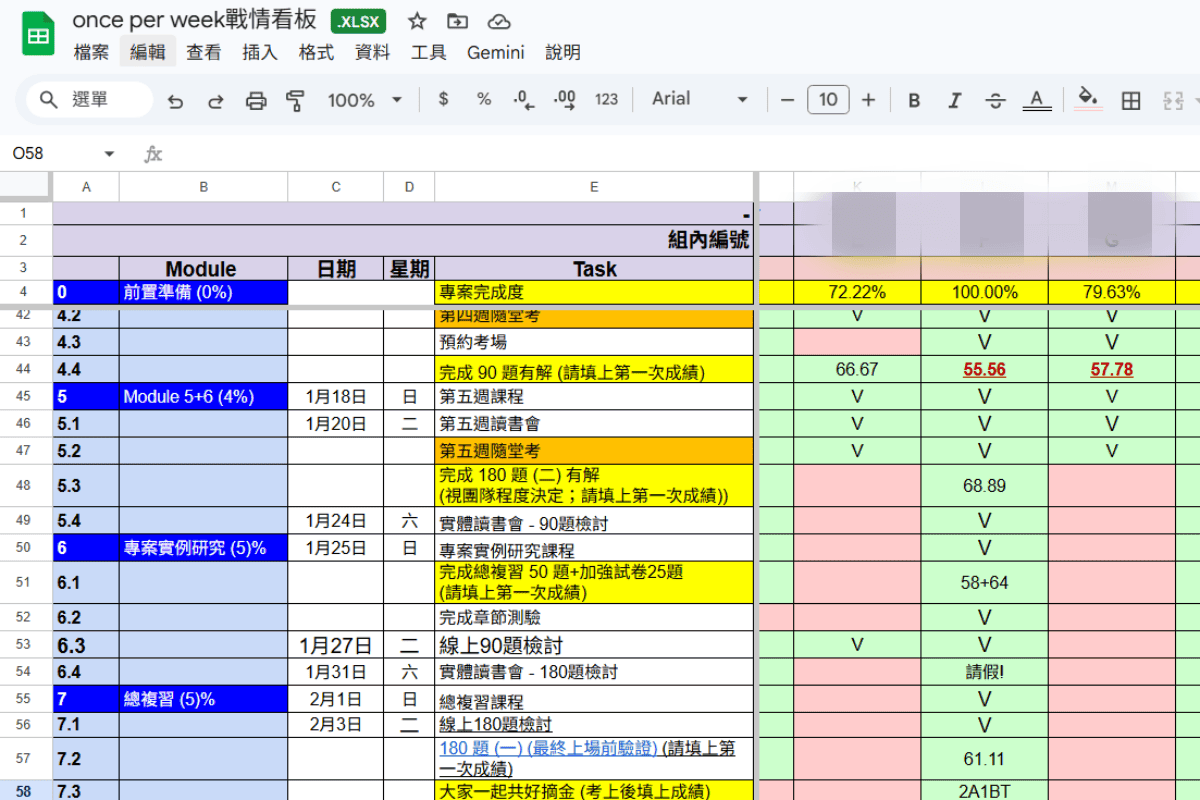Viewport: 1200px width, 800px height.
Task: Click the move to folder icon
Action: 457,21
